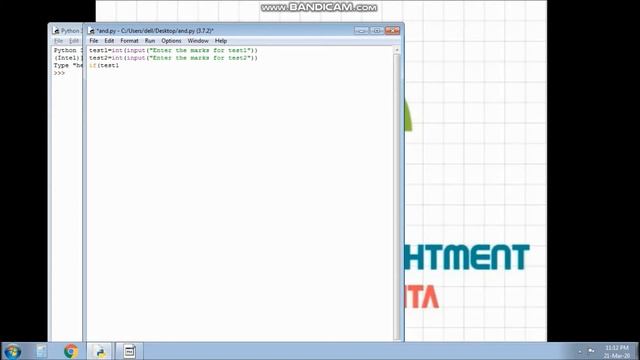
Task: Show hidden tray icons arrow
Action: pos(580,351)
